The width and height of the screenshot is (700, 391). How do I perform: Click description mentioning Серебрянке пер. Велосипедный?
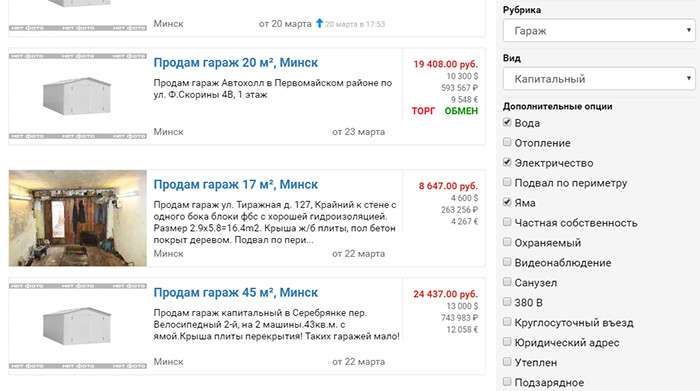coord(276,324)
